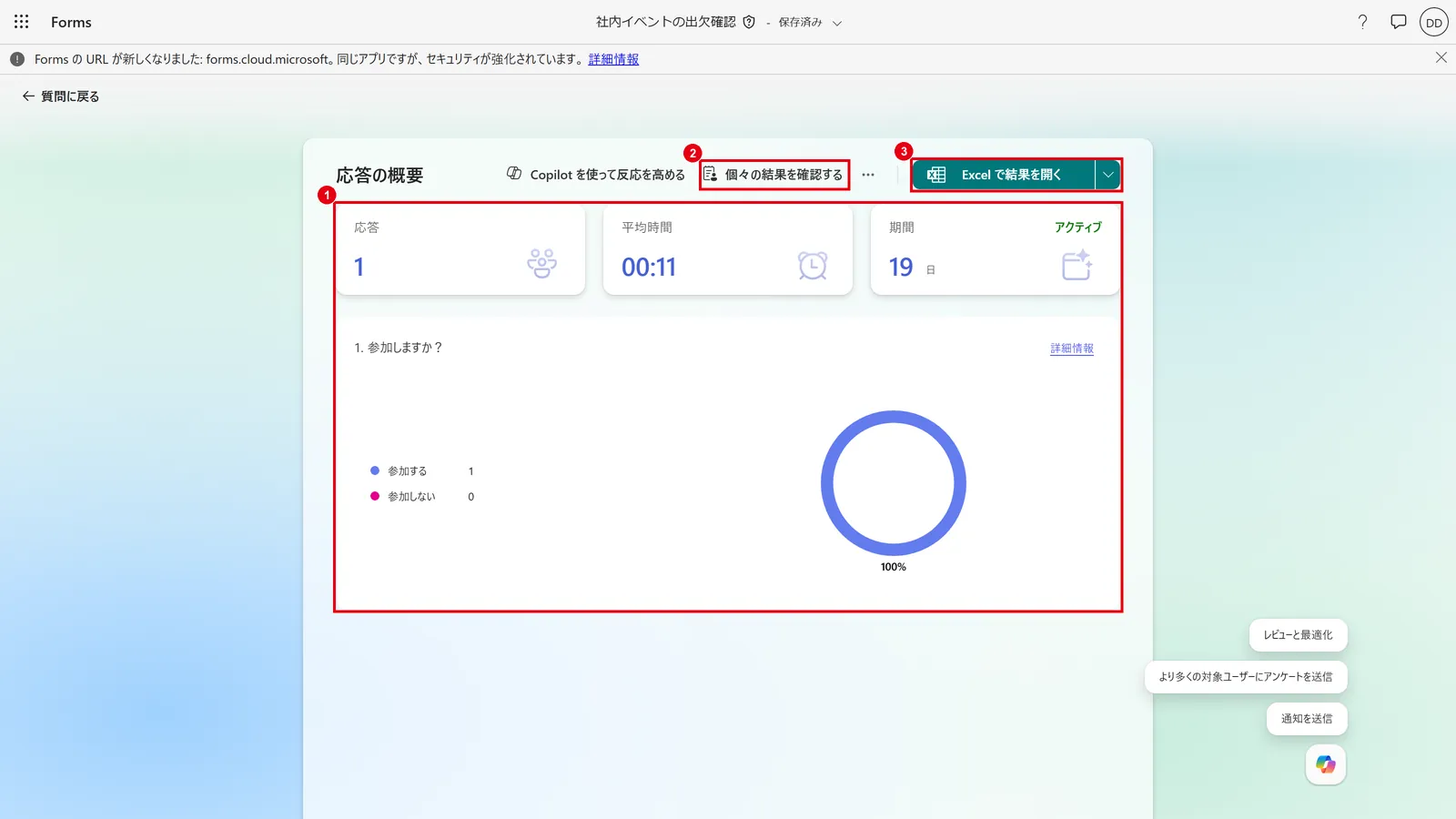This screenshot has height=819, width=1456.
Task: Click the 00:11 average time value
Action: [x=649, y=267]
